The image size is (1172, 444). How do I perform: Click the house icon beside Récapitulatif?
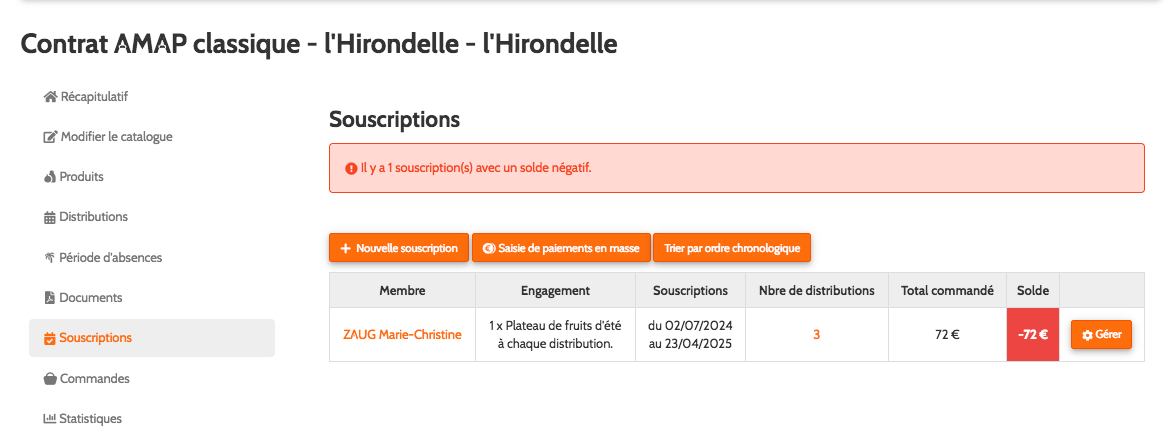50,97
